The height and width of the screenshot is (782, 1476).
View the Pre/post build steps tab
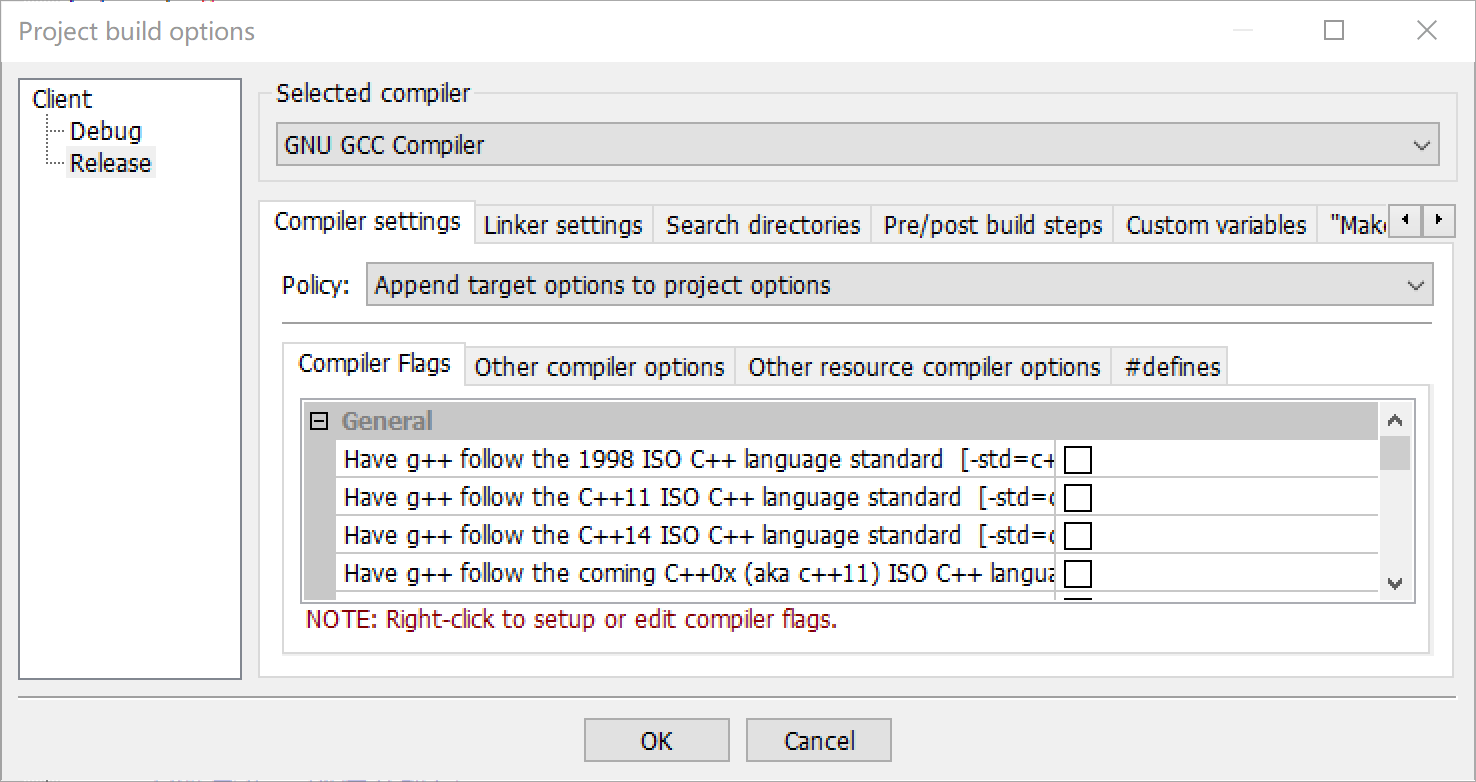coord(991,224)
